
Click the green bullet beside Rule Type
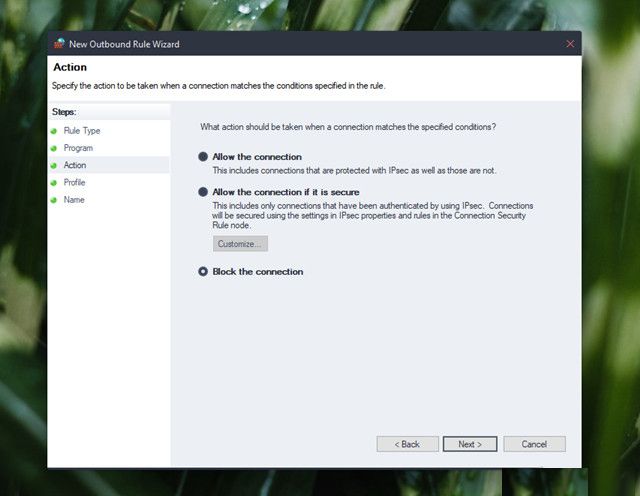pyautogui.click(x=54, y=131)
